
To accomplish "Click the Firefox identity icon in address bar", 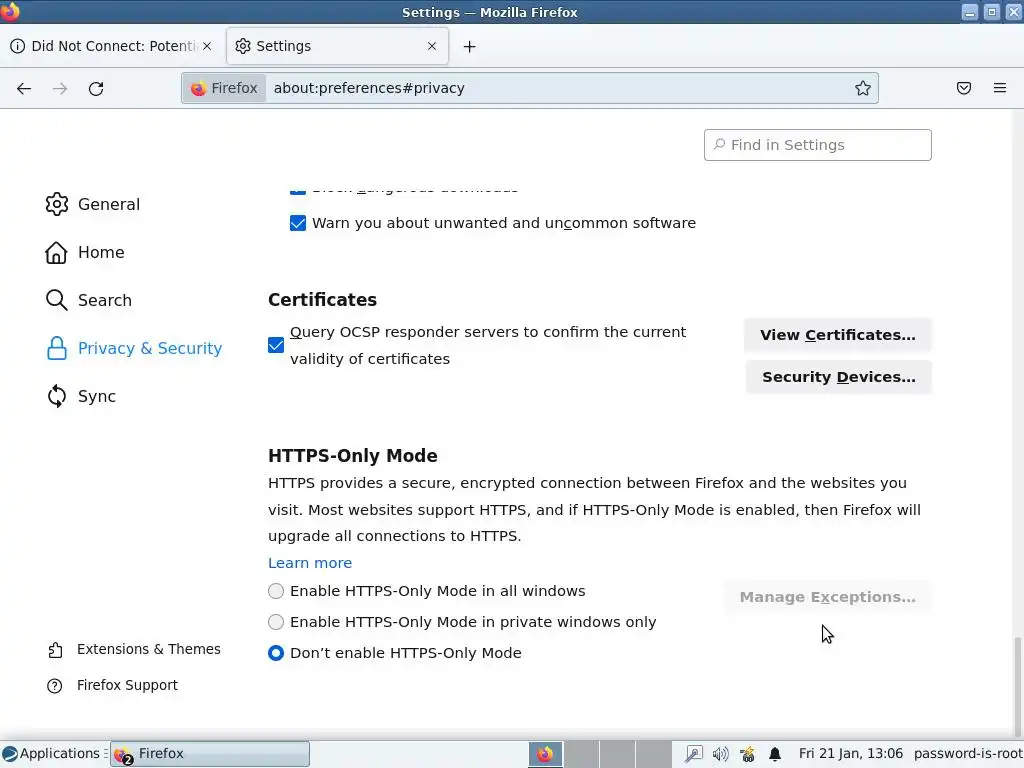I will (224, 88).
